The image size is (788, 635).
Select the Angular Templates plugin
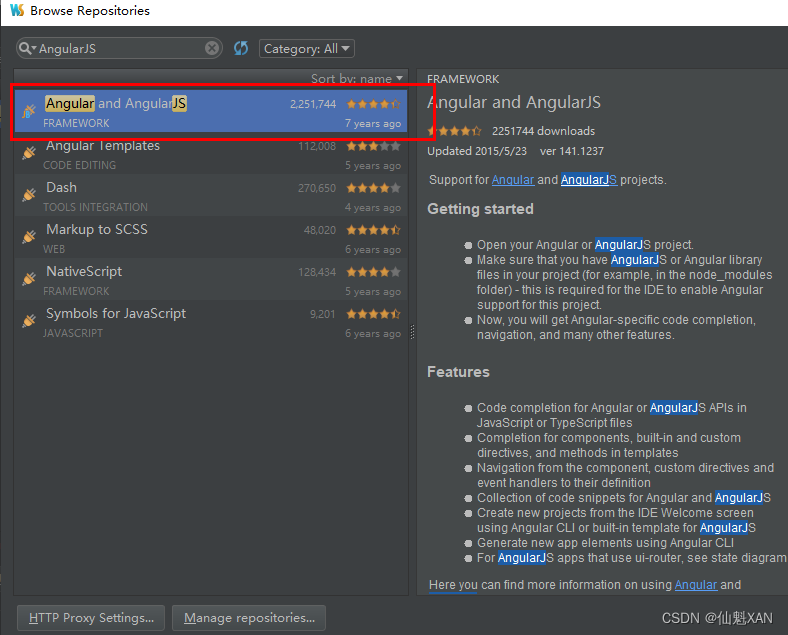[x=211, y=154]
